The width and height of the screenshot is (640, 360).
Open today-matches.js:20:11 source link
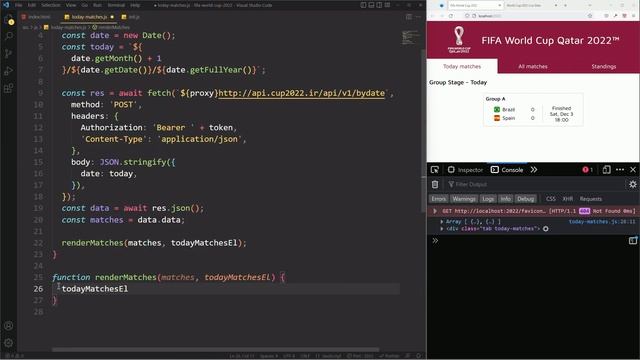pos(602,222)
